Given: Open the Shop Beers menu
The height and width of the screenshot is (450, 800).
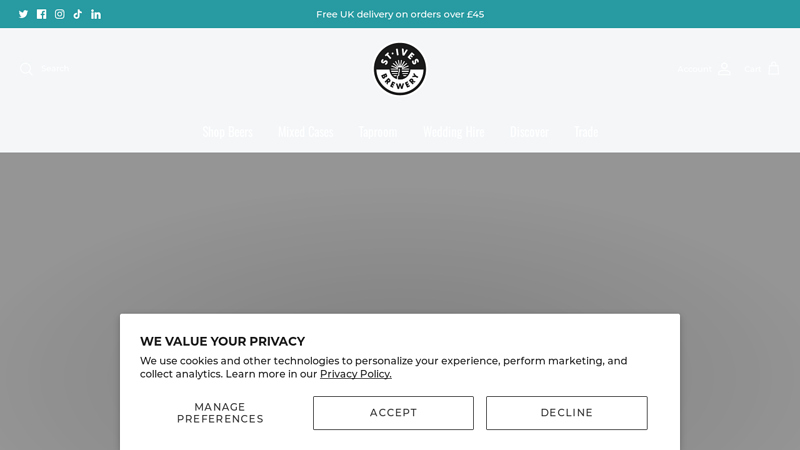Looking at the screenshot, I should 228,132.
